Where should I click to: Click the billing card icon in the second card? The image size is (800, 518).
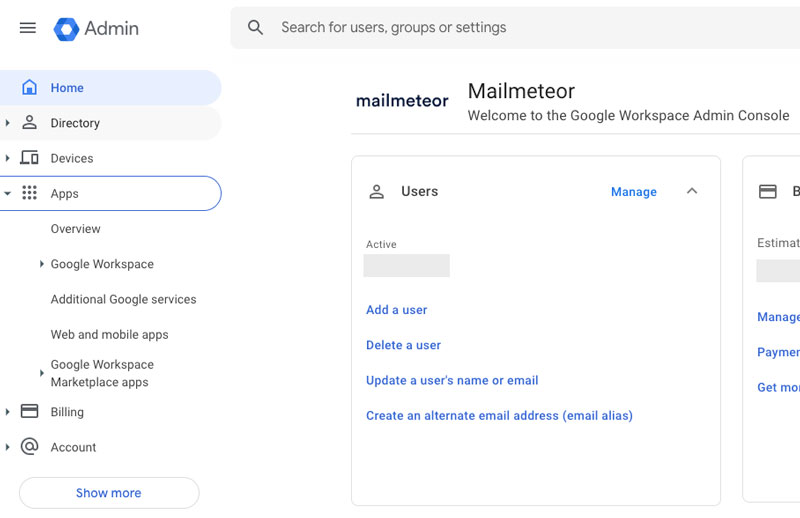(767, 192)
